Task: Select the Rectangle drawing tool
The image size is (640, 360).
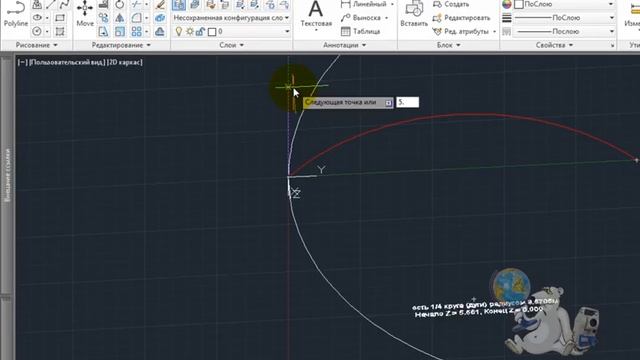Action: [60, 18]
